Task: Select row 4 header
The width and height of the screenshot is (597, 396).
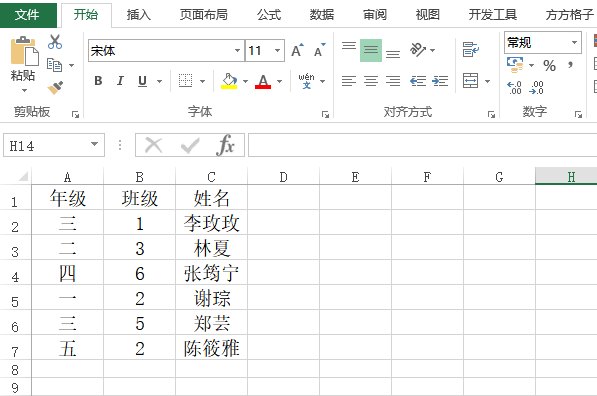Action: [x=15, y=273]
